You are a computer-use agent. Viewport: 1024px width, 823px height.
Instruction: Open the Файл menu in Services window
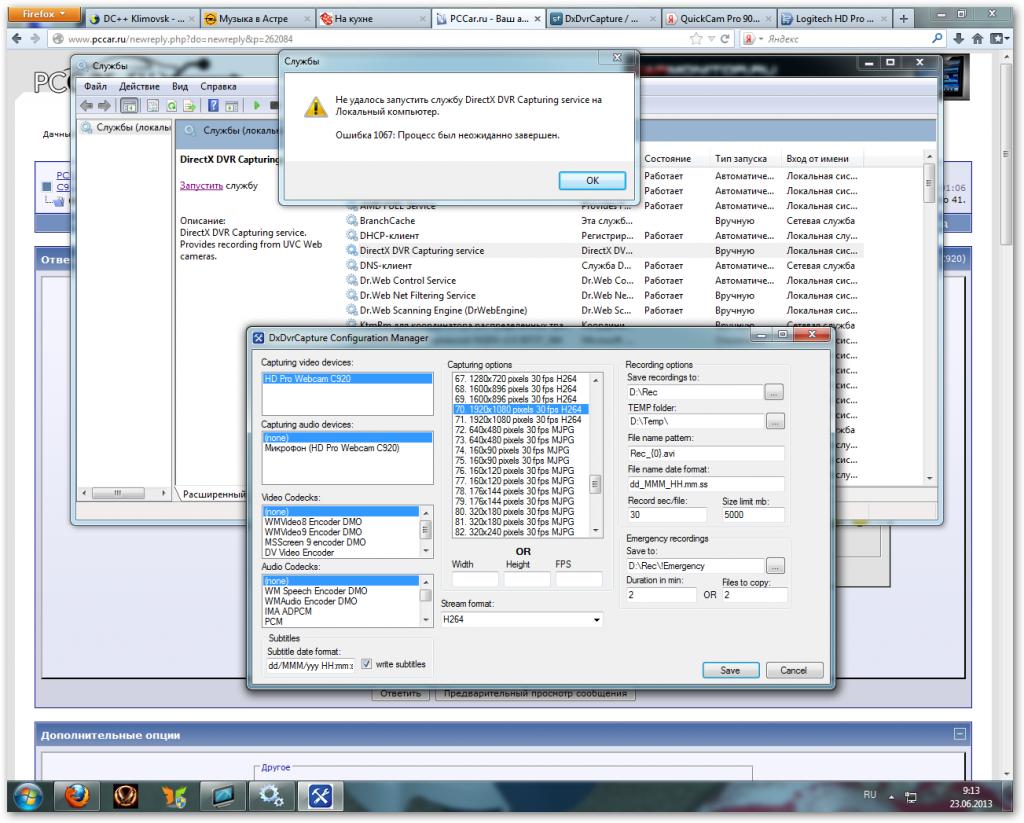[x=96, y=87]
